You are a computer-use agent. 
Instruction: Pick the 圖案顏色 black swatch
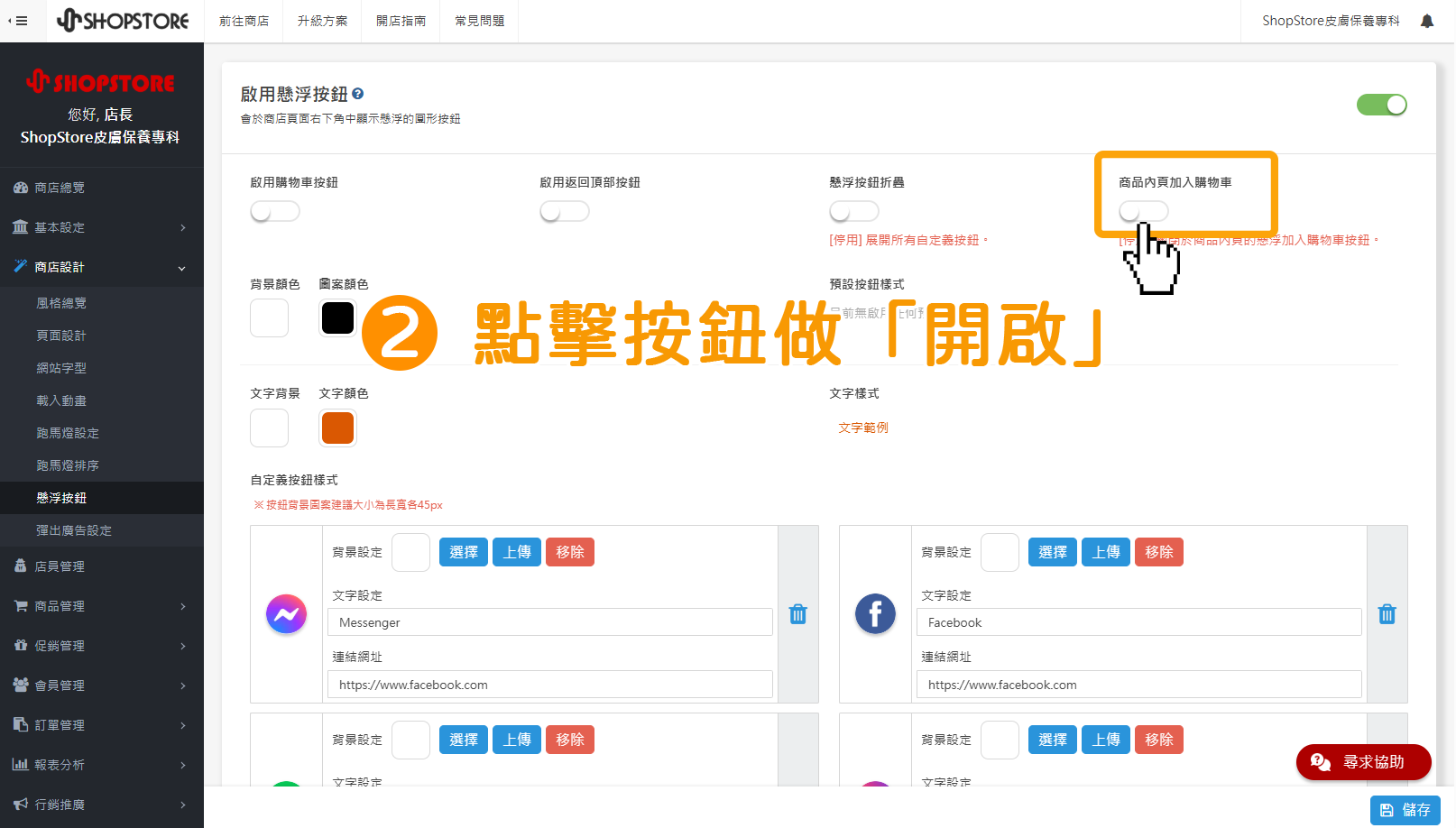(338, 318)
